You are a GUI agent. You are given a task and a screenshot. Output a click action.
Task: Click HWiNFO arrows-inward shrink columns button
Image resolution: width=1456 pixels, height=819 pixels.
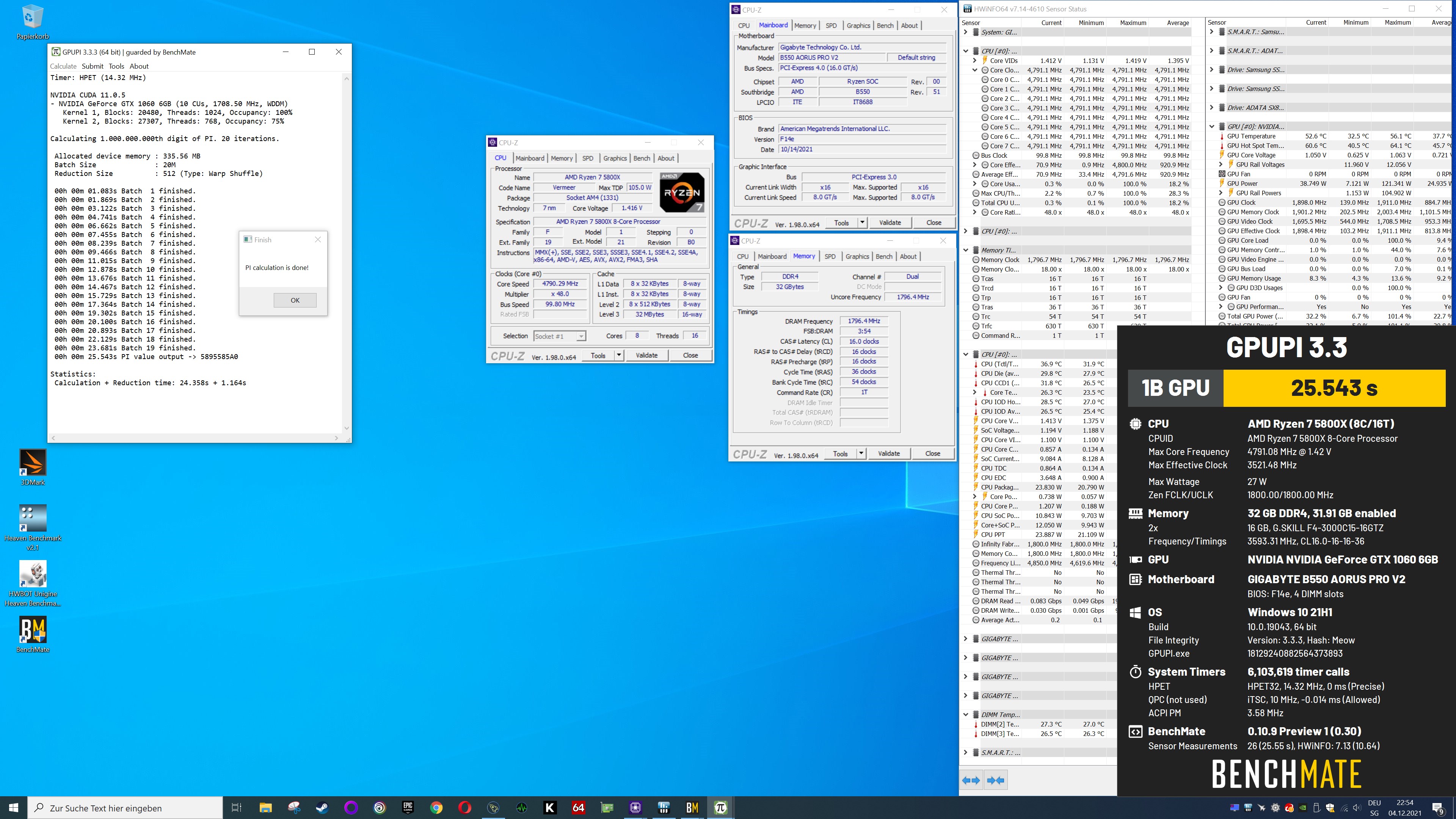pyautogui.click(x=995, y=781)
